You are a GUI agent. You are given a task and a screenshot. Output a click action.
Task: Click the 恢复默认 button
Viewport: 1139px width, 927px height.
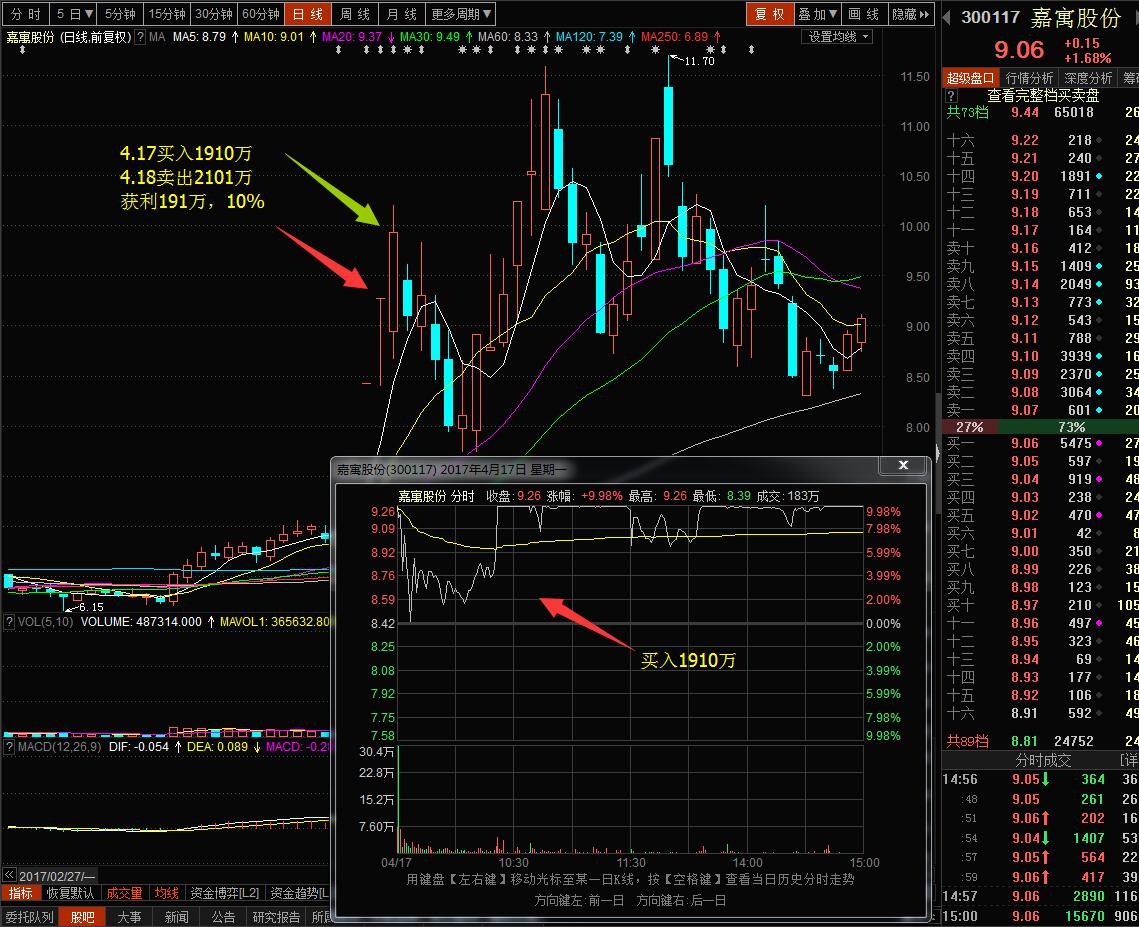tap(71, 893)
